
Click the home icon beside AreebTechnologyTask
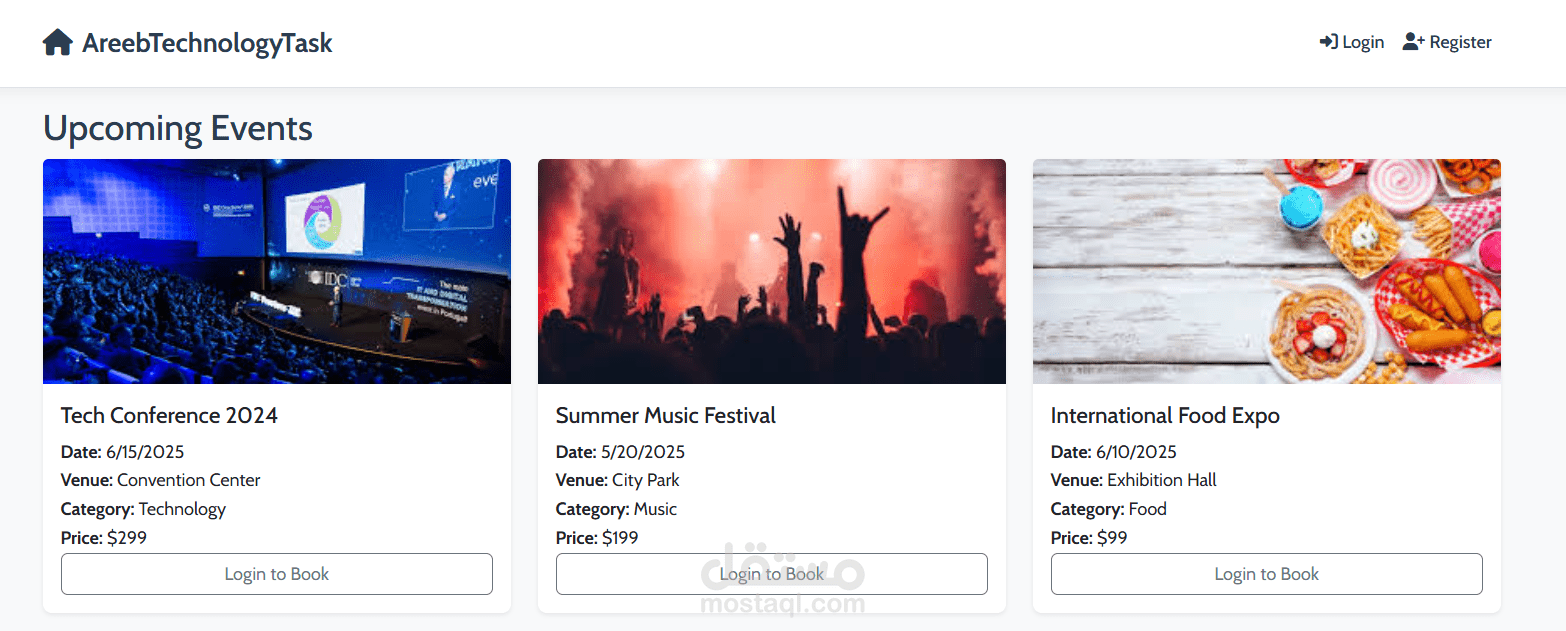[x=58, y=43]
